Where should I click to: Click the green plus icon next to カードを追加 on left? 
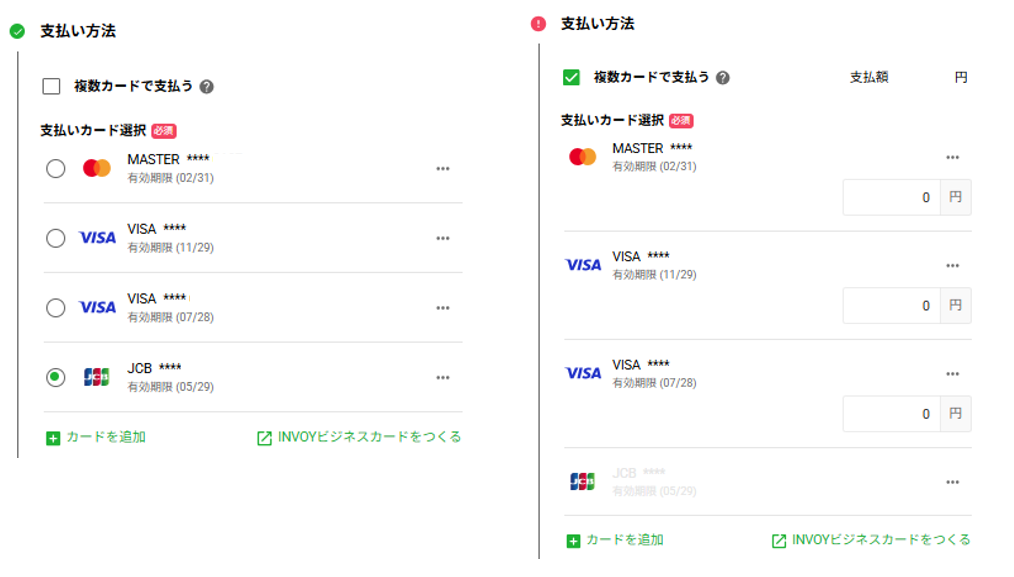click(53, 439)
